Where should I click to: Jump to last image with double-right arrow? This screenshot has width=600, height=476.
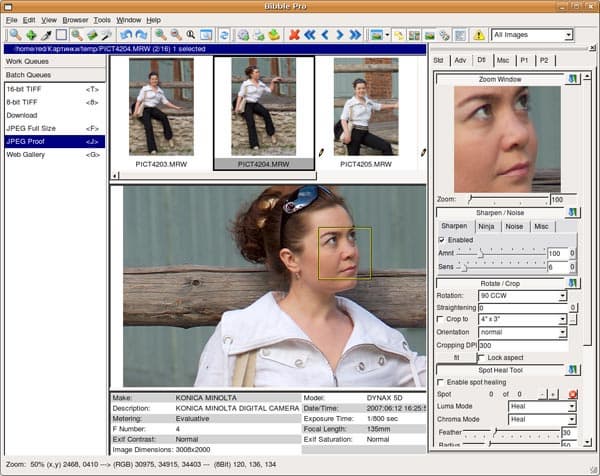[355, 35]
